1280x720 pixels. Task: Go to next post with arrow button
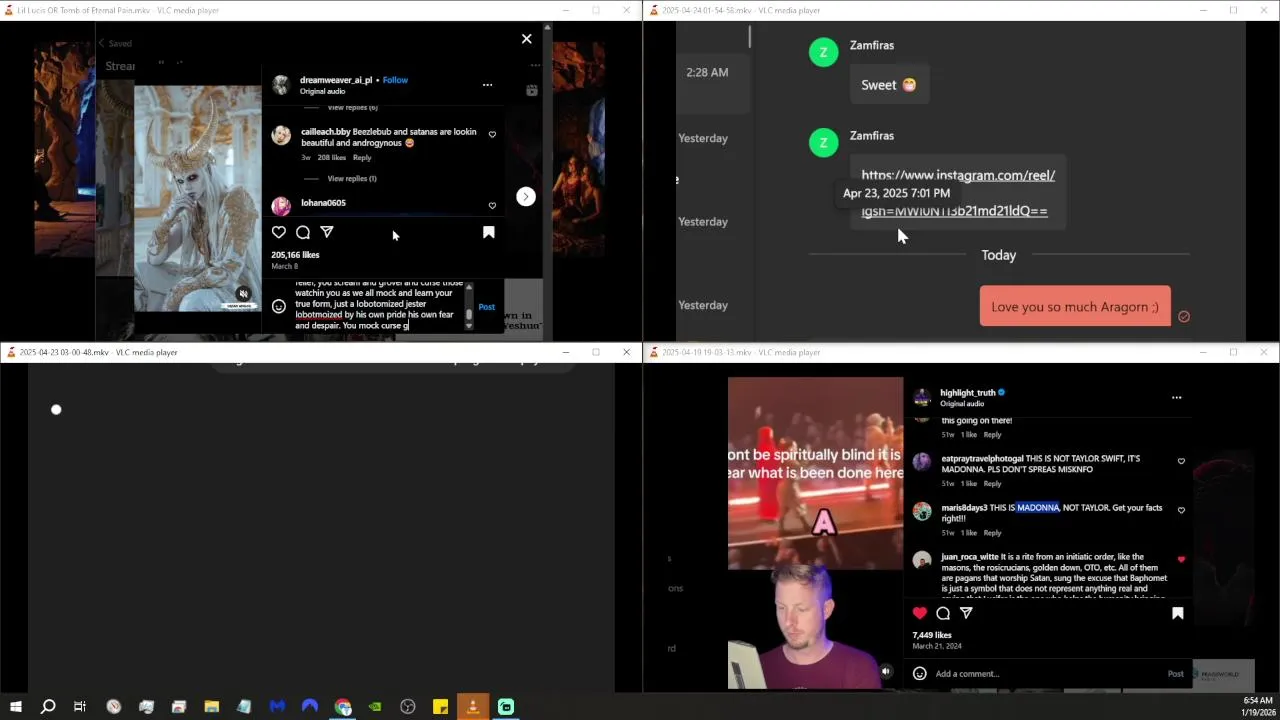point(526,197)
